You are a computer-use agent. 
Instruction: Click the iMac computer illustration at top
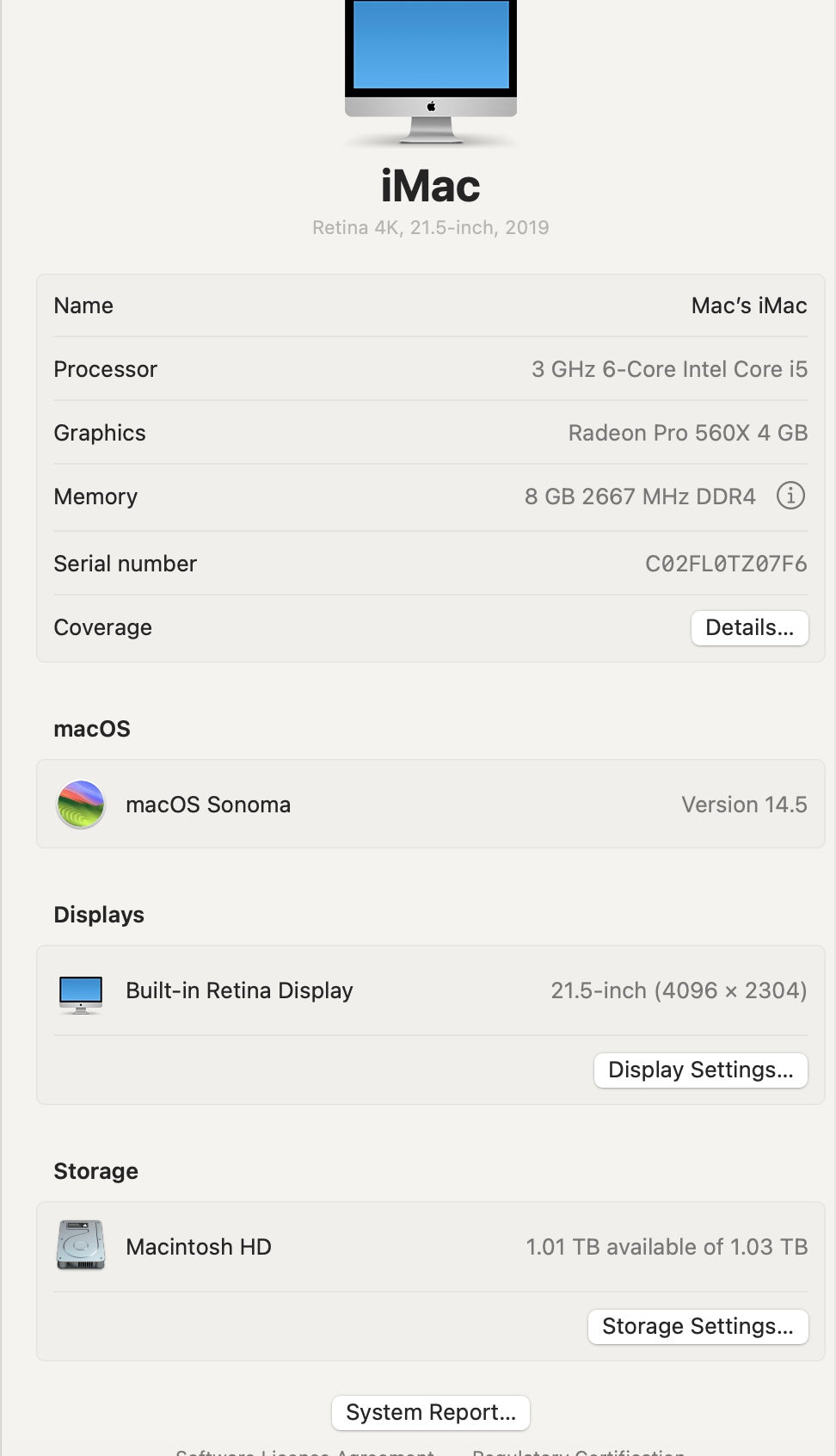tap(431, 69)
